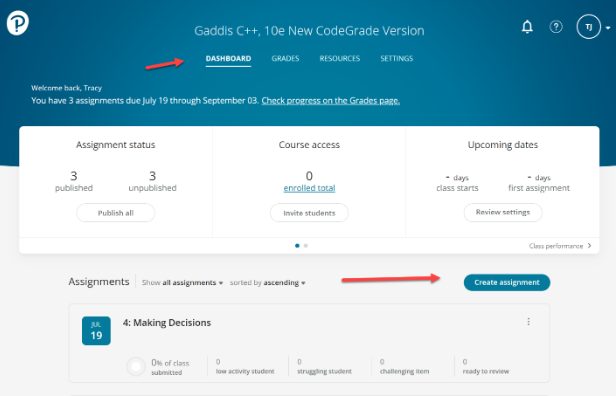Click the 0% of class submitted progress ring
The width and height of the screenshot is (616, 396).
point(136,367)
